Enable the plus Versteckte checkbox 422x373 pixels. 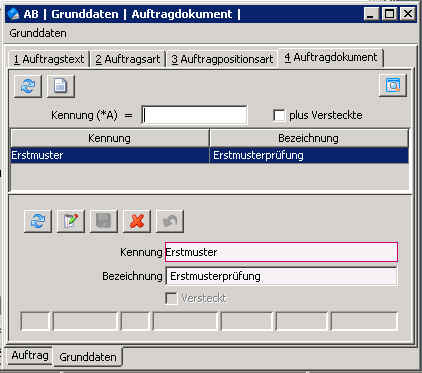coord(279,115)
